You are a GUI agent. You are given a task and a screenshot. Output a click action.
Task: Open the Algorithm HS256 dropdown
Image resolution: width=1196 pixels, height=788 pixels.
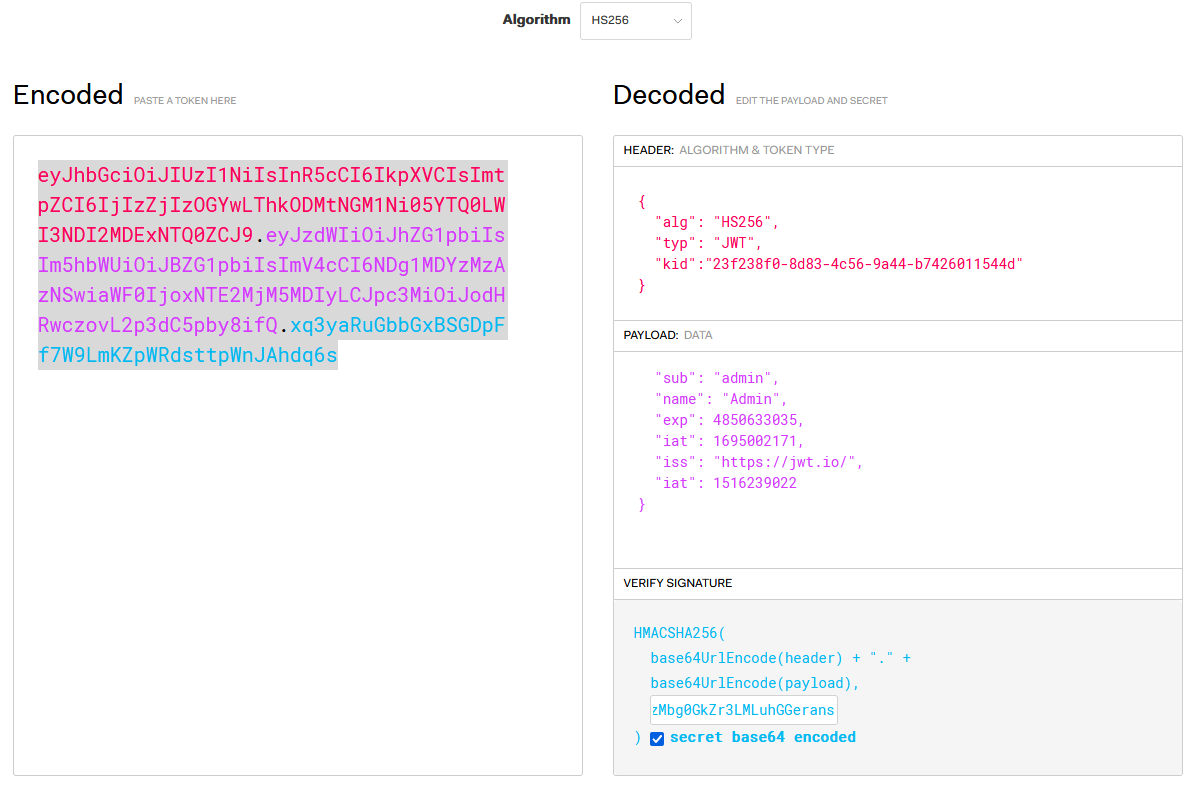635,20
